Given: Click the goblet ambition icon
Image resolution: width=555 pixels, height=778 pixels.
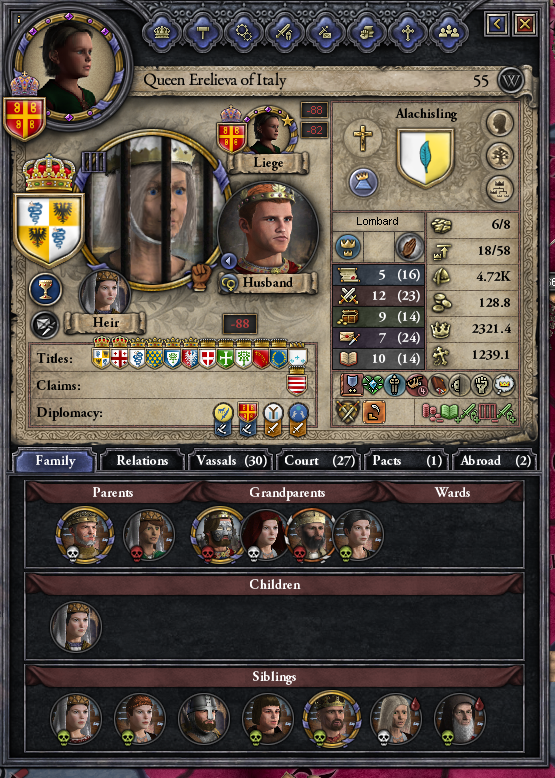Looking at the screenshot, I should point(46,290).
